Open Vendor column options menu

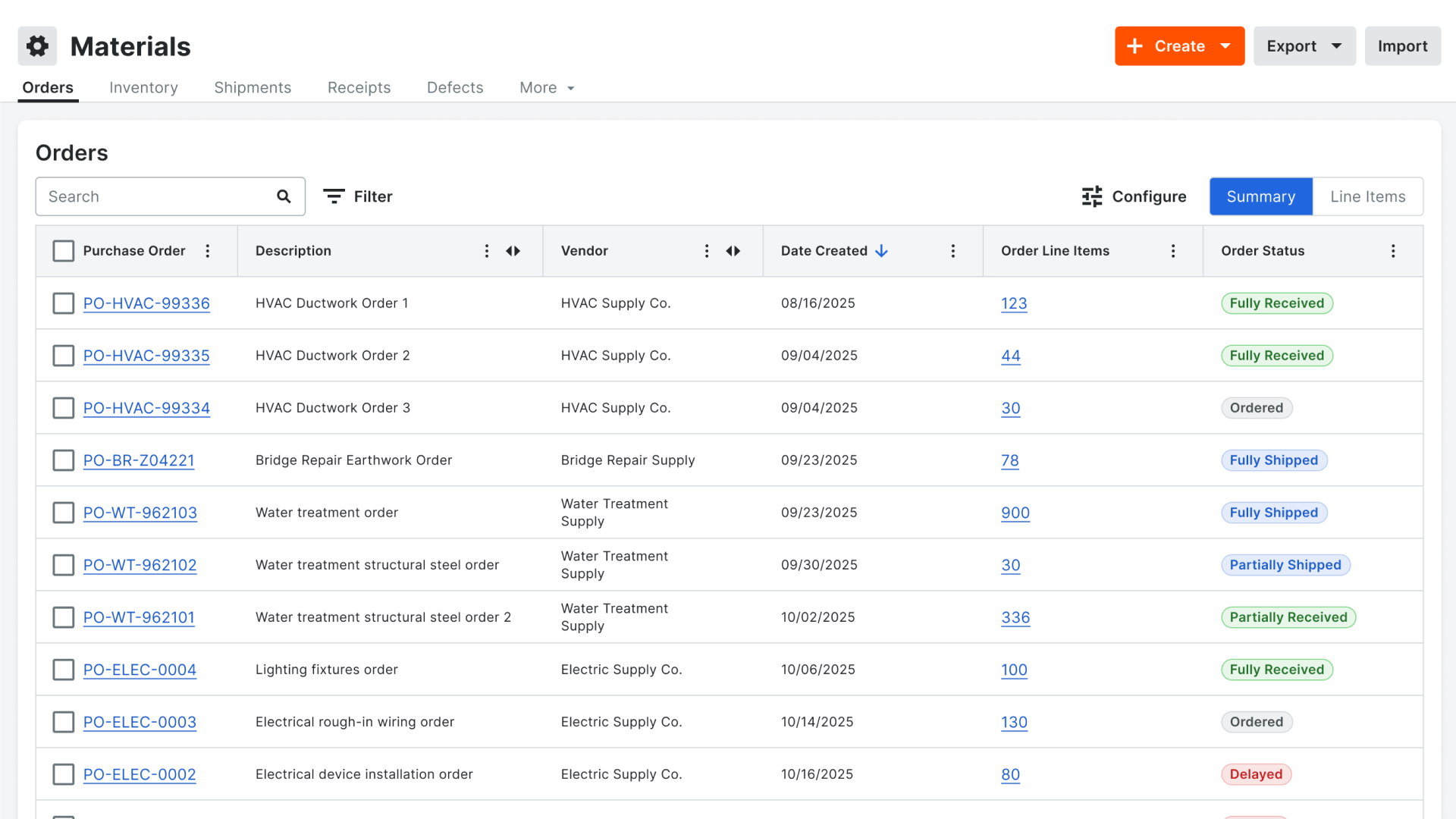pos(707,251)
